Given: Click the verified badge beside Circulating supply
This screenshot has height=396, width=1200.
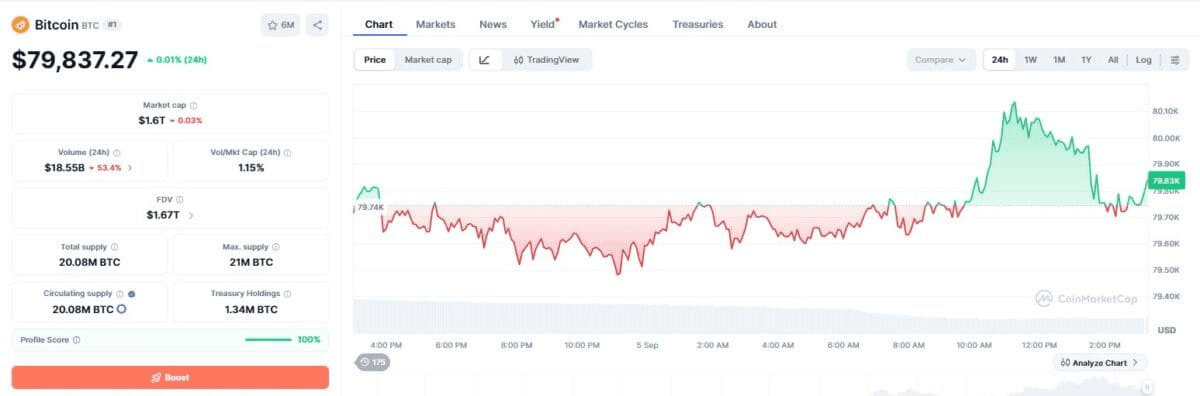Looking at the screenshot, I should point(131,294).
